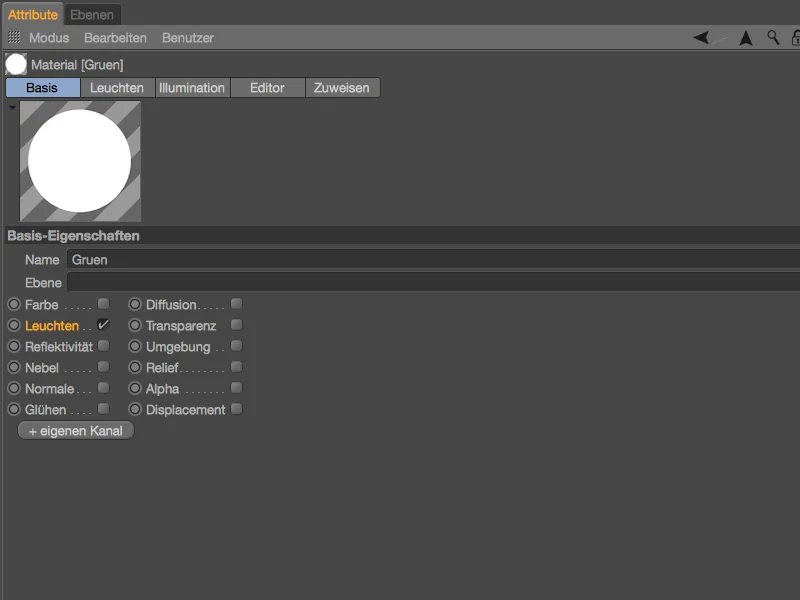This screenshot has width=800, height=600.
Task: Enable the Diffusion channel checkbox
Action: 236,304
